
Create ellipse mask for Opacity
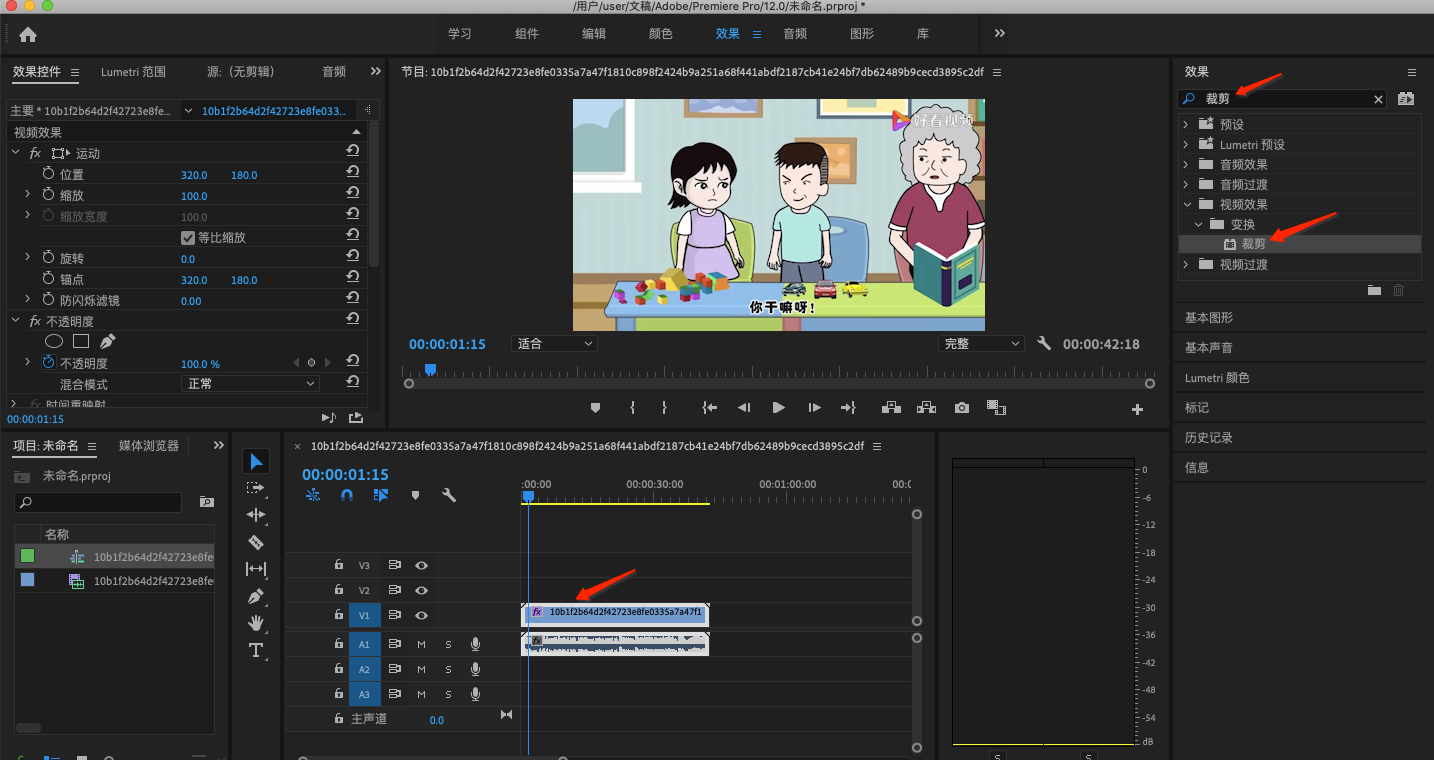click(x=54, y=341)
